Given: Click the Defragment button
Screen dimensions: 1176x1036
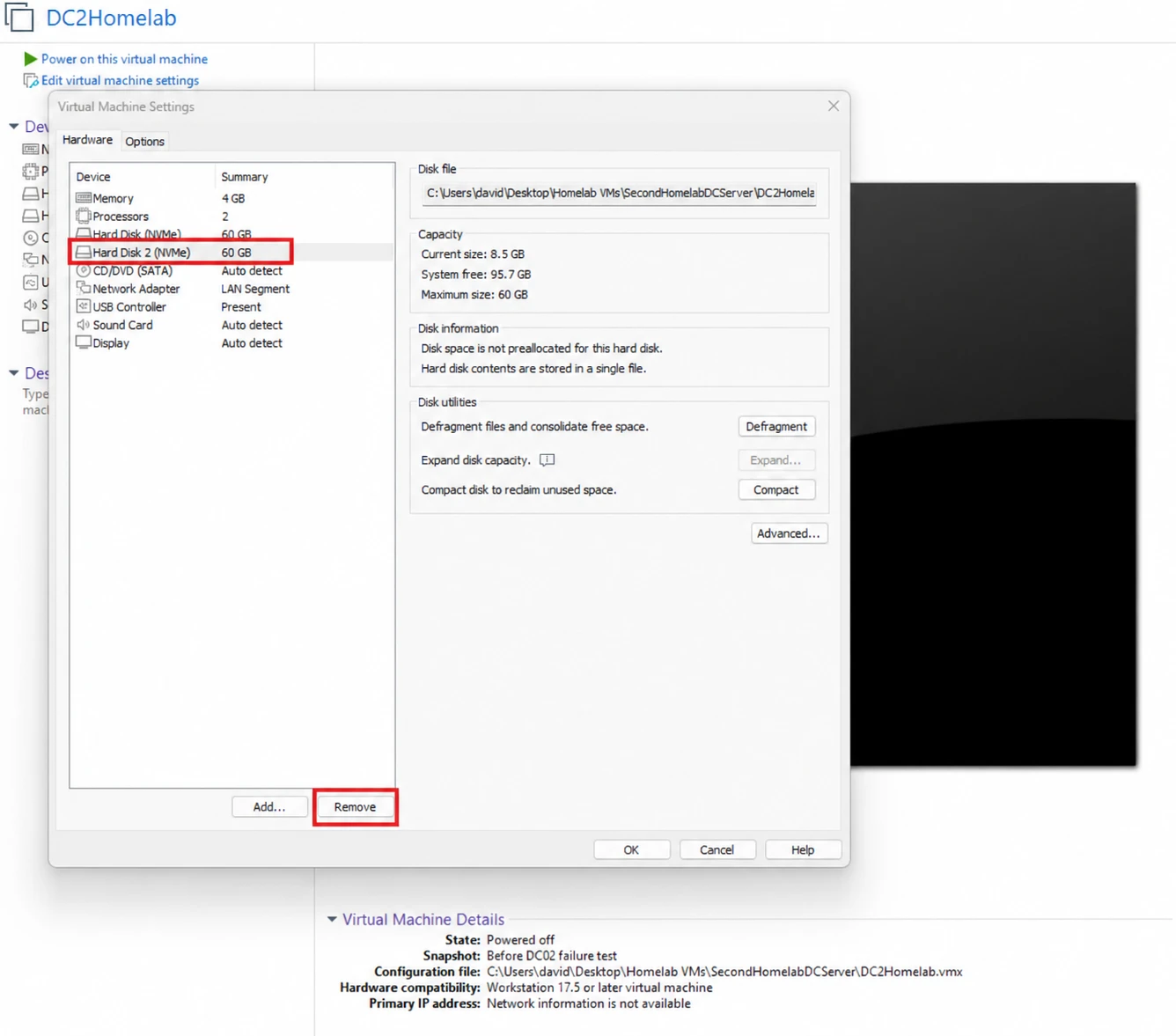Looking at the screenshot, I should (776, 426).
